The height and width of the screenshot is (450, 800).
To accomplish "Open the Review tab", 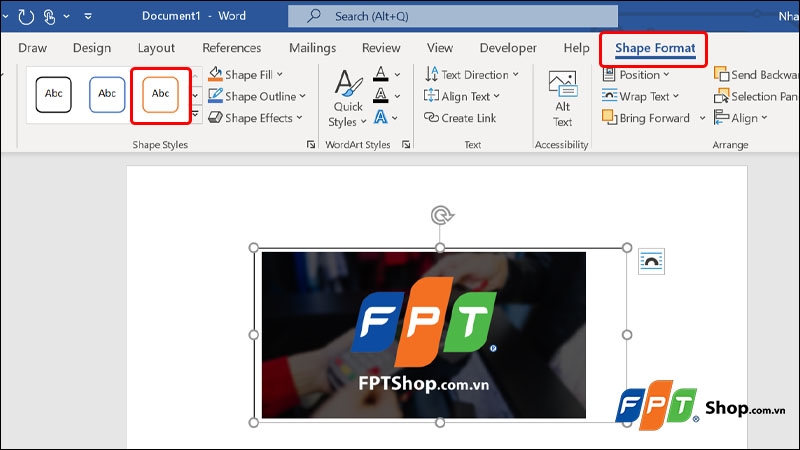I will pyautogui.click(x=381, y=48).
